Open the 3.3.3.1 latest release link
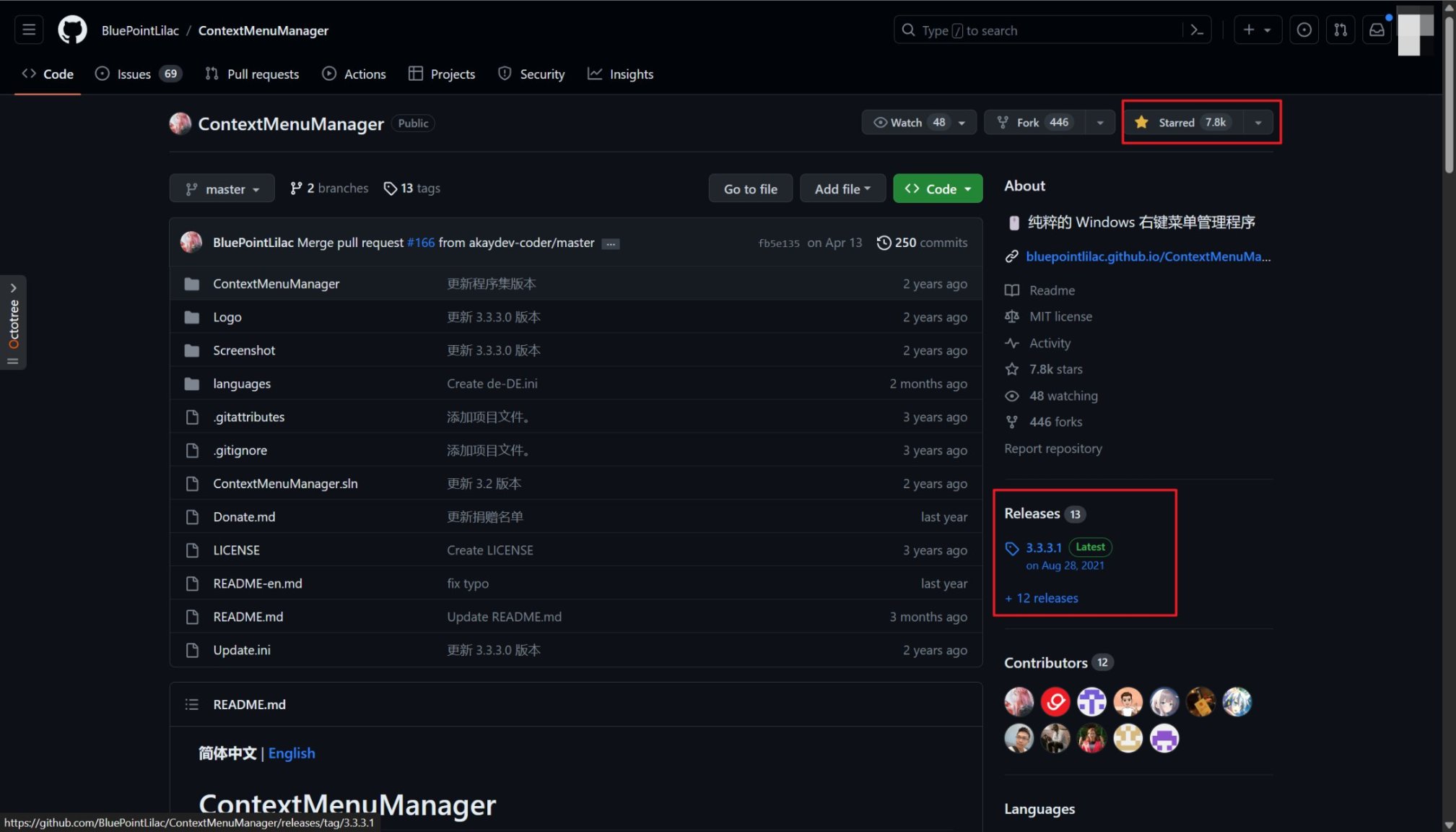 (x=1043, y=547)
